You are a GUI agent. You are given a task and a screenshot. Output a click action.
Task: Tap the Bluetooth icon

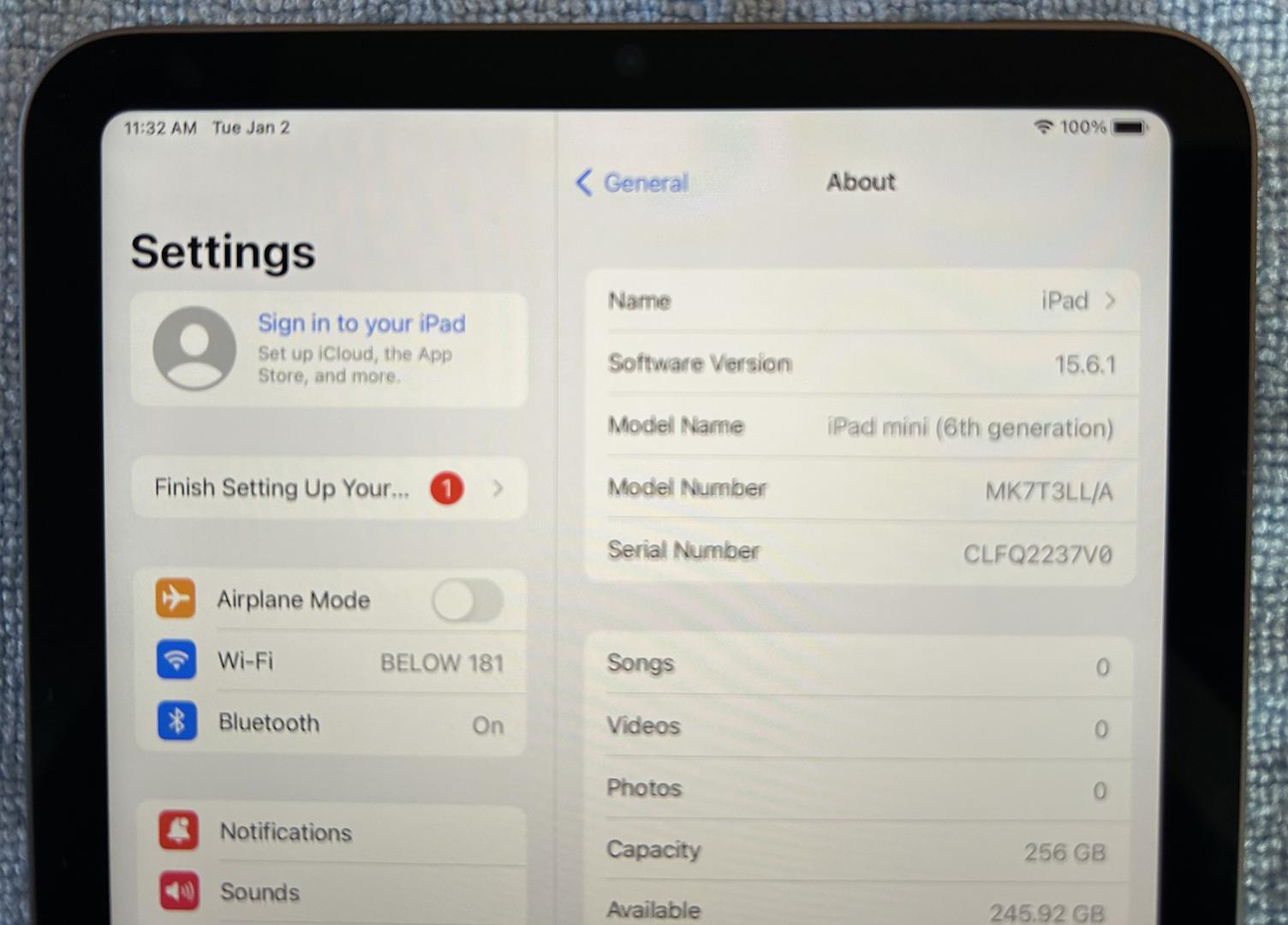coord(177,721)
